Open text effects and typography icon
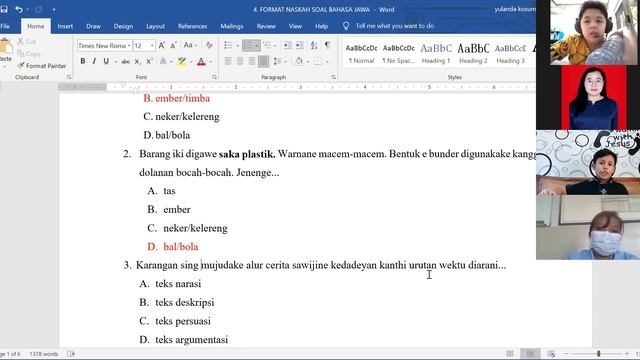Screen dimensions: 640x360 pyautogui.click(x=163, y=61)
